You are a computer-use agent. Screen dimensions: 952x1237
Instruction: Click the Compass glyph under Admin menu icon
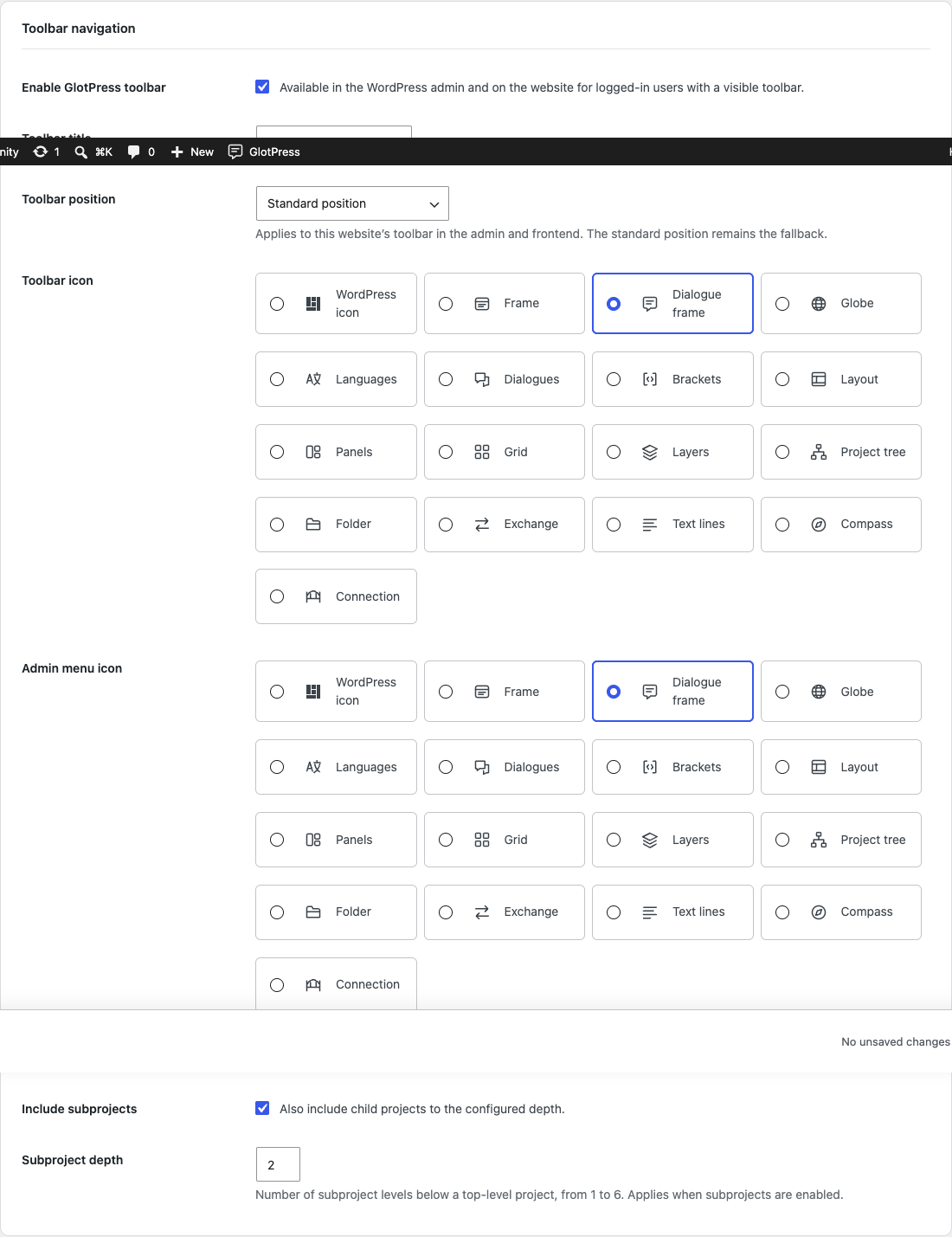point(819,912)
